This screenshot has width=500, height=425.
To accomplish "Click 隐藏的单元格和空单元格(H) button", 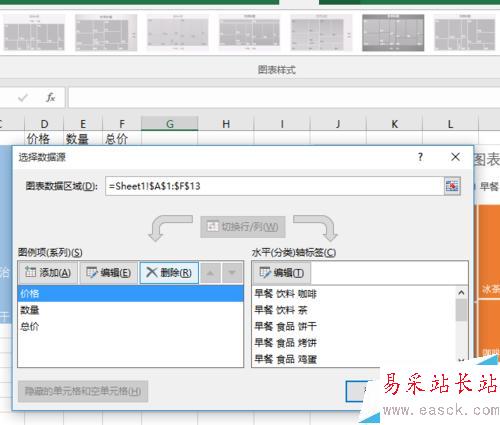I will tap(83, 391).
